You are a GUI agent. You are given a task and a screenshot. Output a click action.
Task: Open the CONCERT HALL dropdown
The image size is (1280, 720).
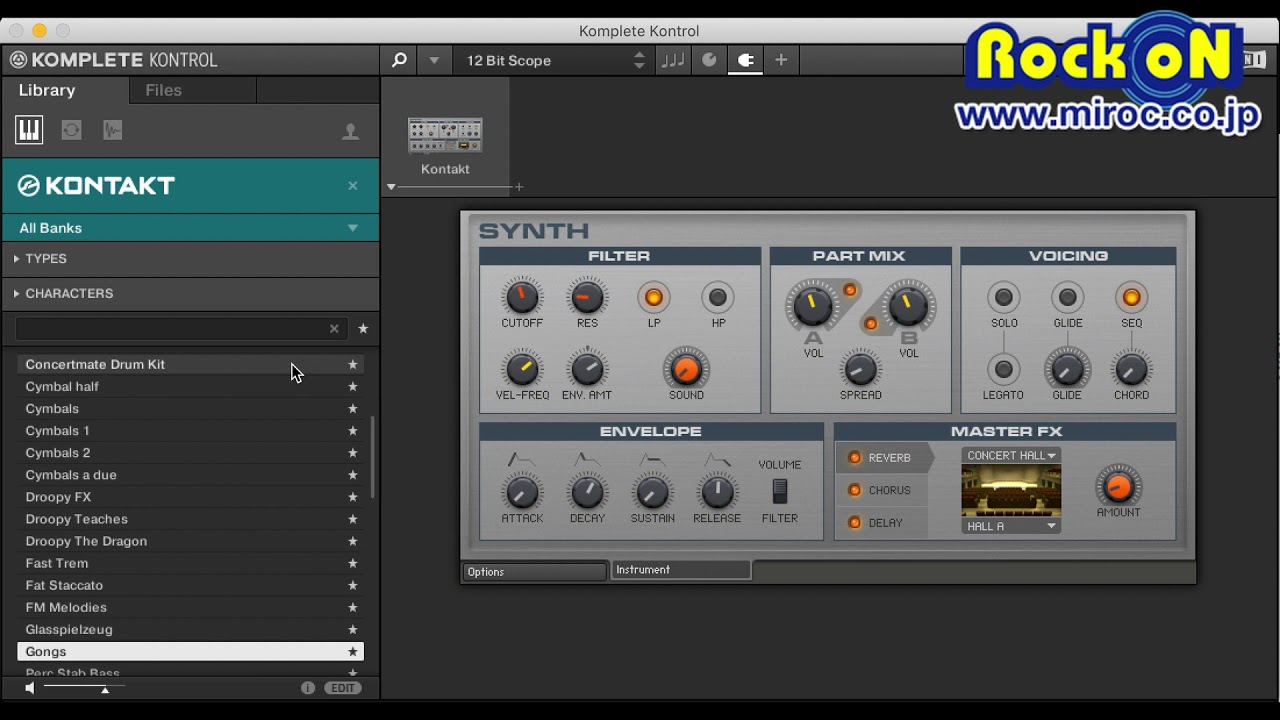point(1011,455)
